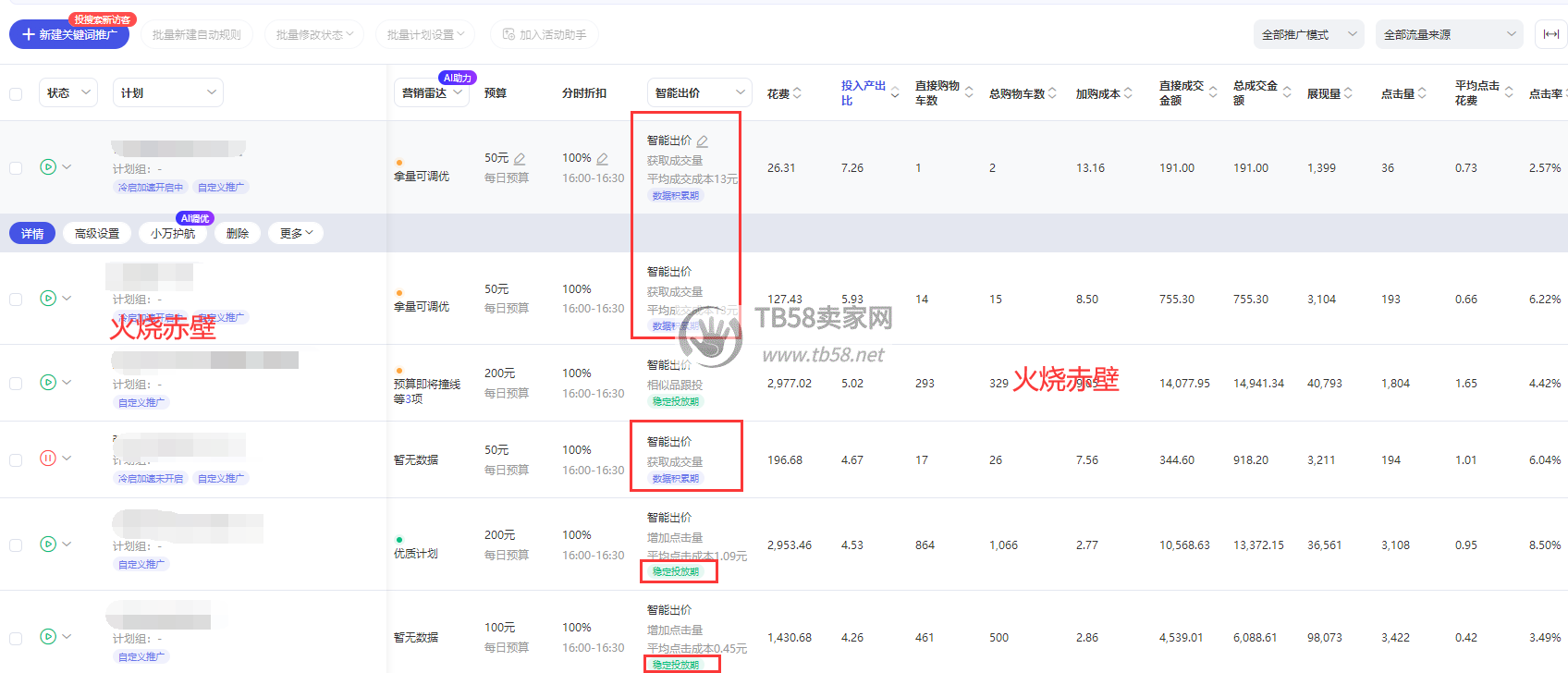
Task: Sort by 花费 column arrows
Action: coord(797,93)
